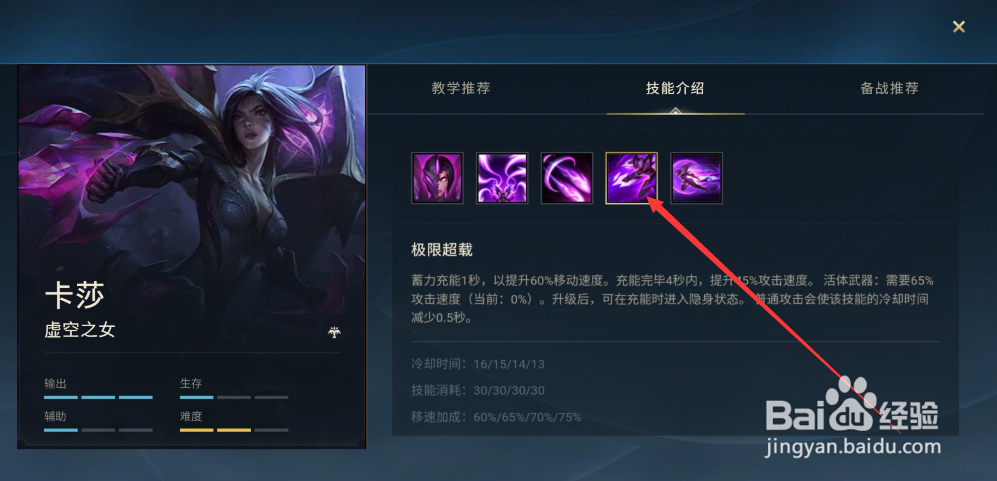Click the 辅助 rating bar
This screenshot has height=481, width=997.
99,430
